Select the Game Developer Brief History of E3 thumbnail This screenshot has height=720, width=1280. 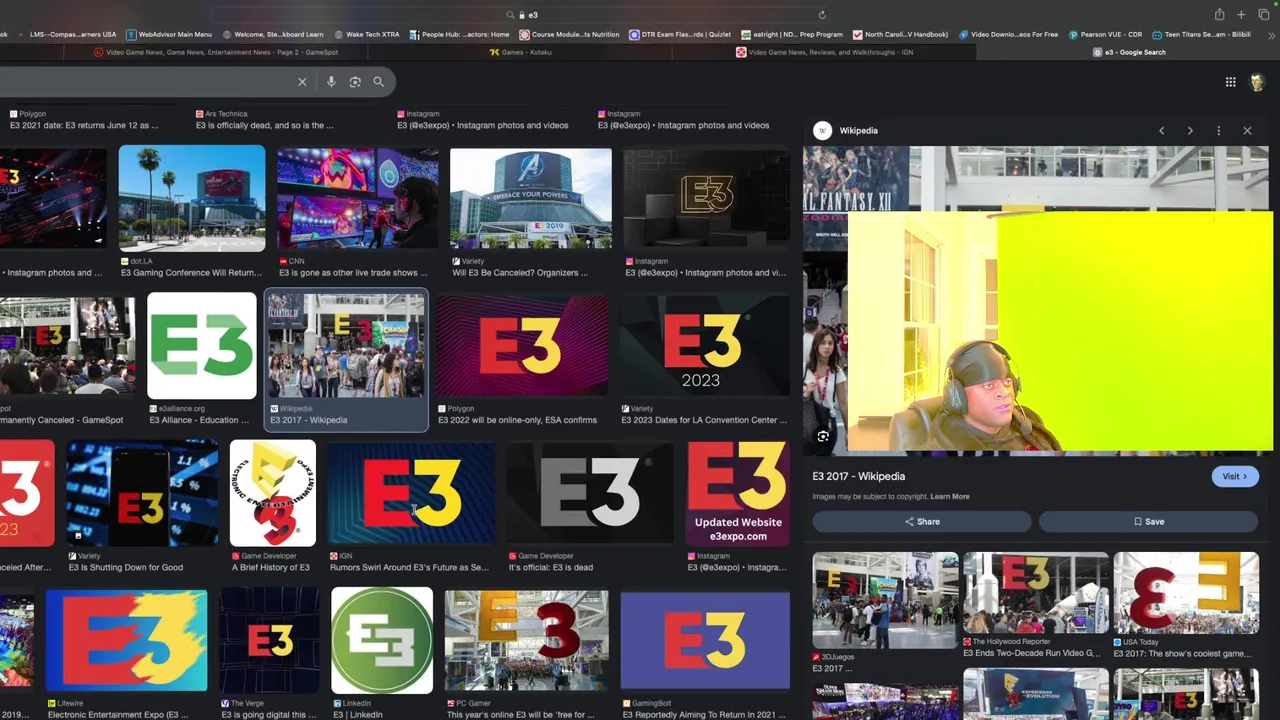(x=273, y=493)
